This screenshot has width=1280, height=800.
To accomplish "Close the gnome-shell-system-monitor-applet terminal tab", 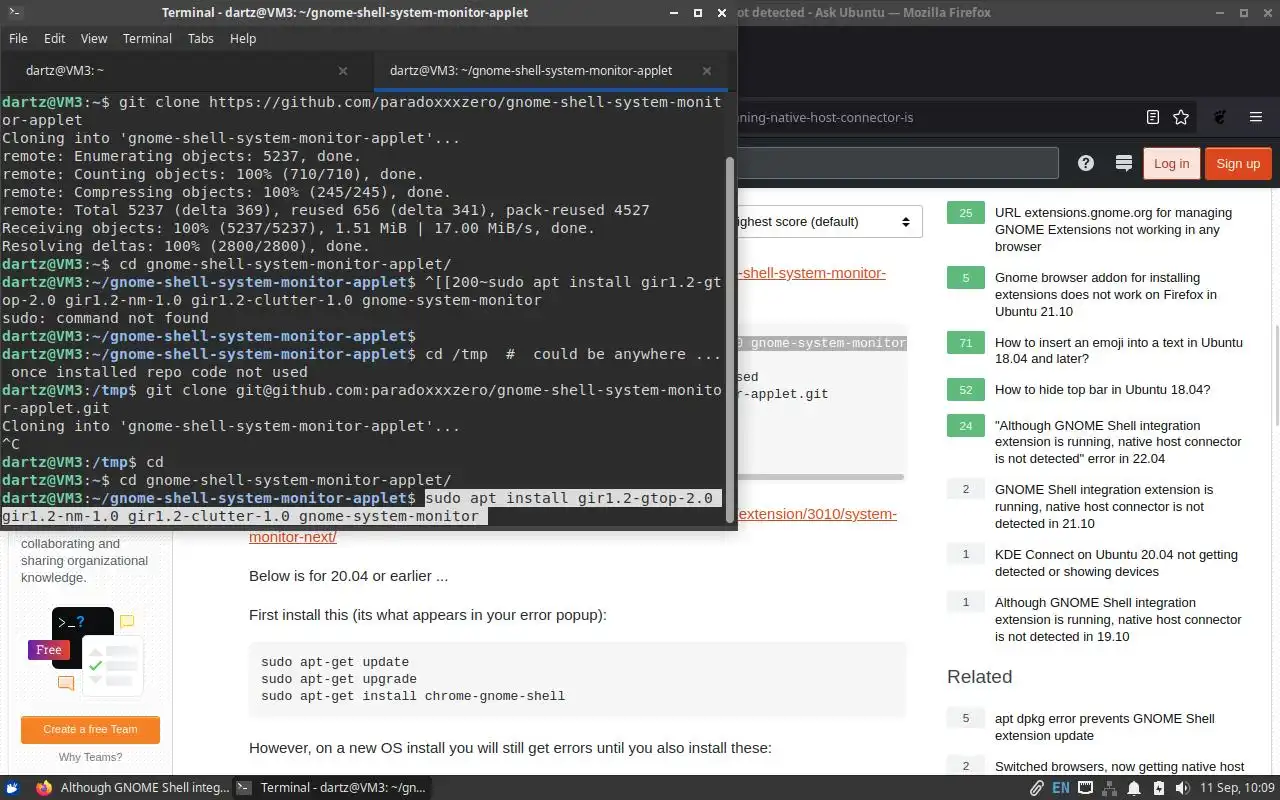I will (x=707, y=71).
